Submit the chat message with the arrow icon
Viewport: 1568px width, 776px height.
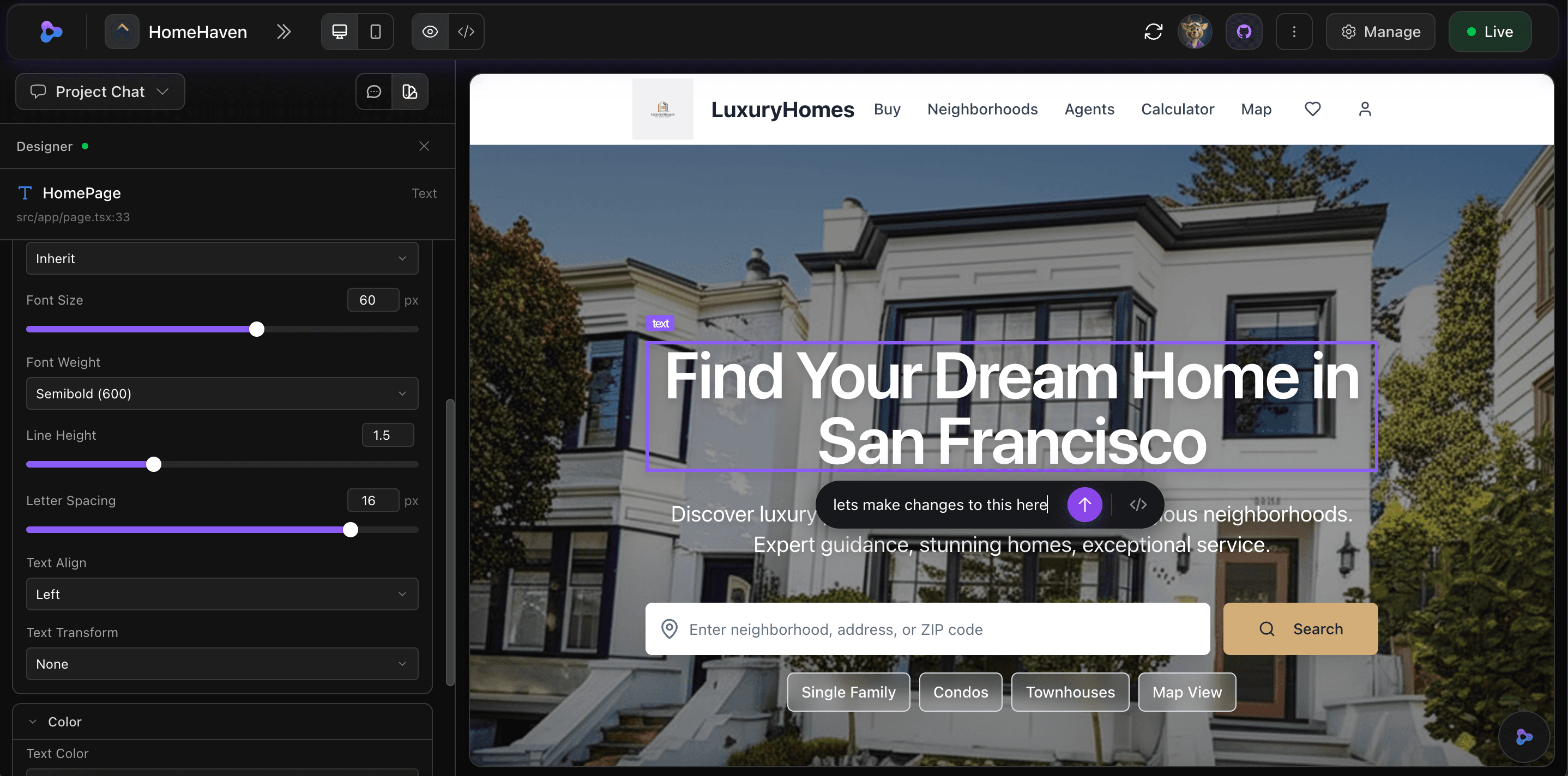(1085, 505)
